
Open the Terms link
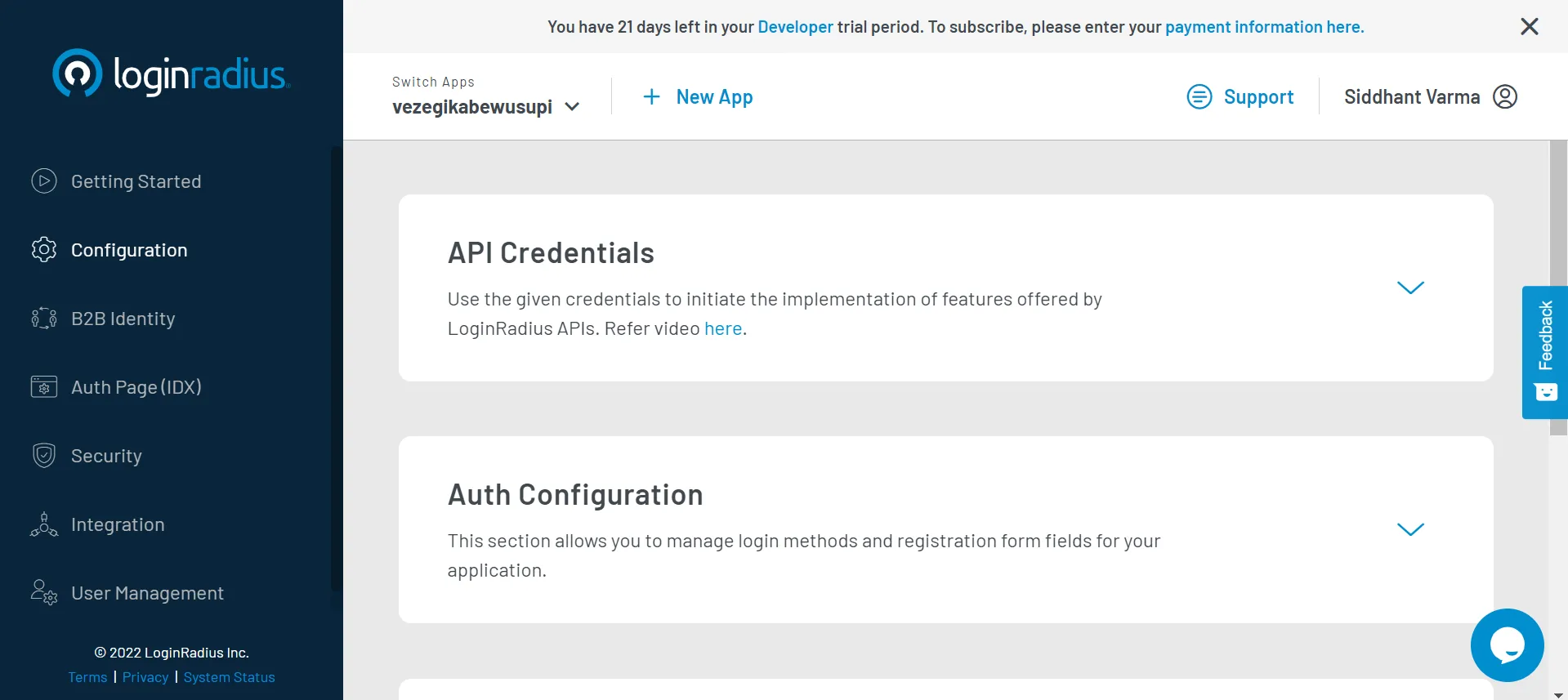pyautogui.click(x=87, y=677)
